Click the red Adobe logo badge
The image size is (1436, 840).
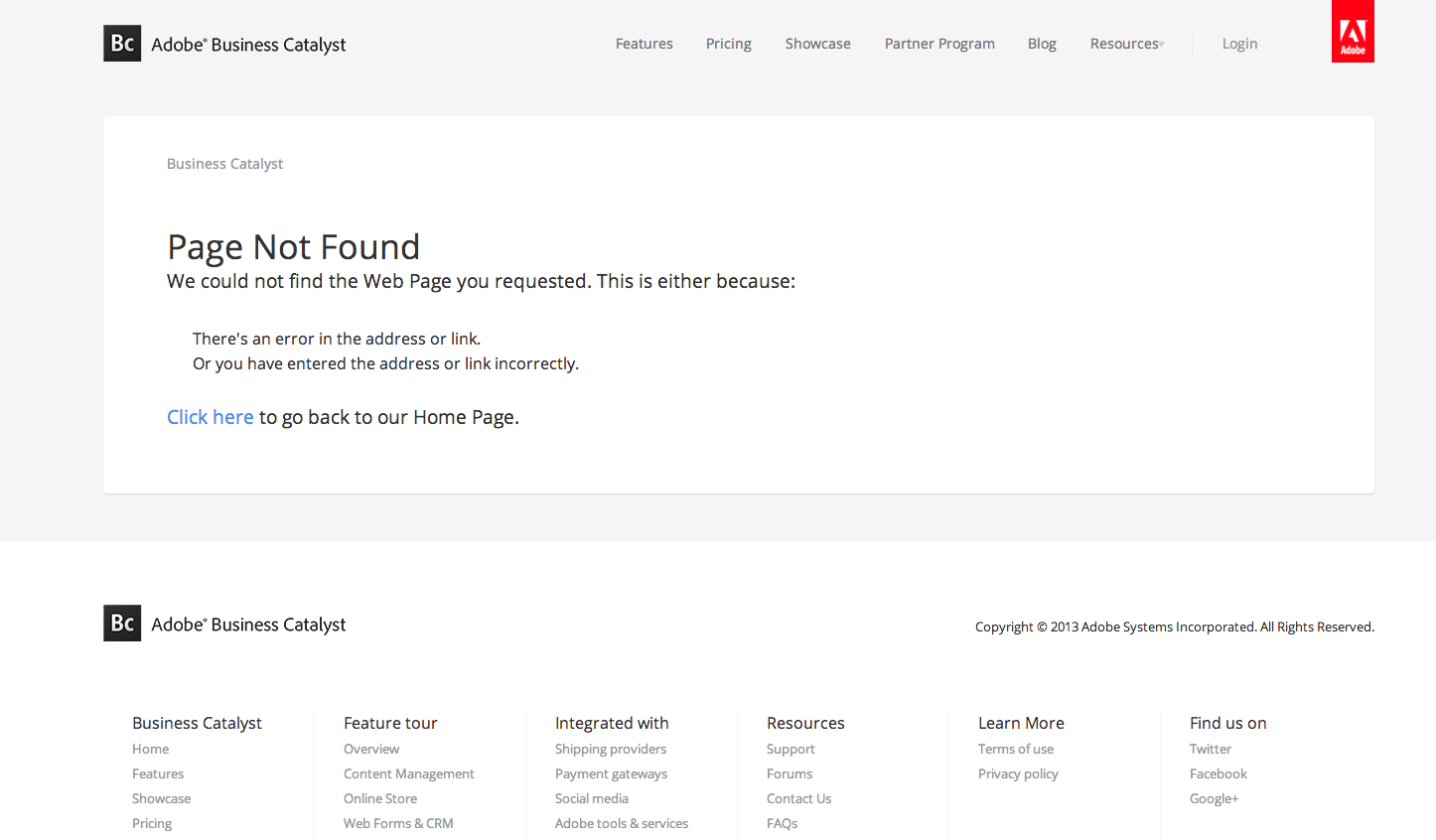click(1353, 32)
